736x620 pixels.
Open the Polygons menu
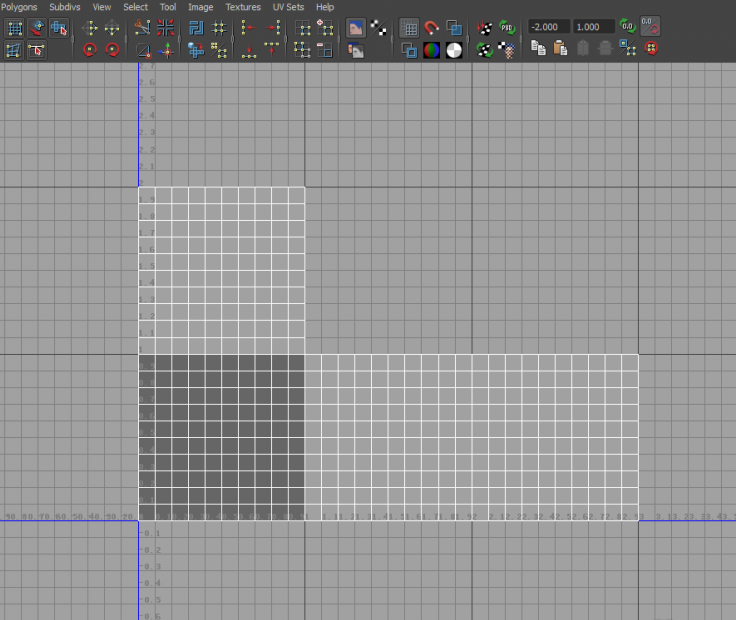[x=19, y=7]
